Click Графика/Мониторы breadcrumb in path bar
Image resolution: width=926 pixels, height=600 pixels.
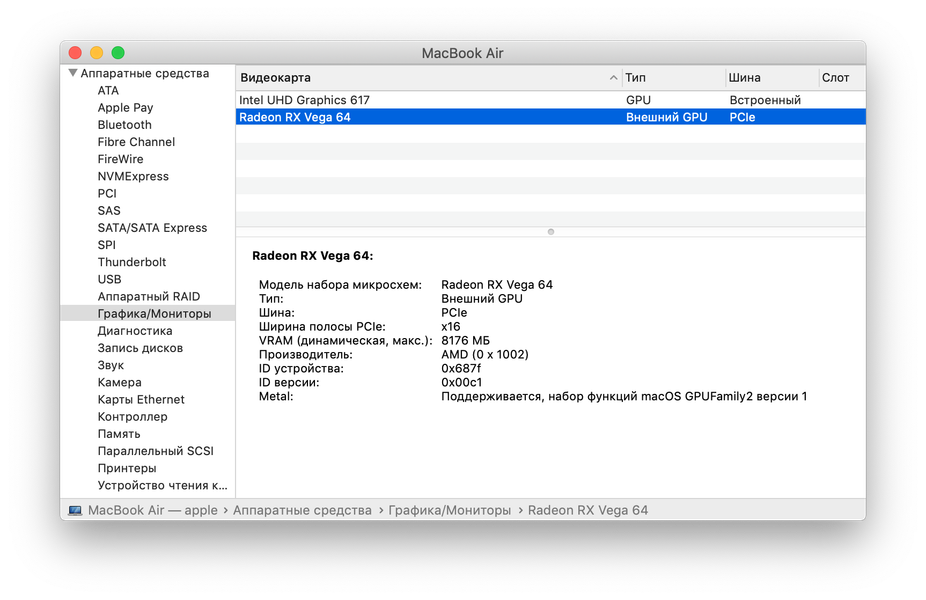click(x=450, y=510)
